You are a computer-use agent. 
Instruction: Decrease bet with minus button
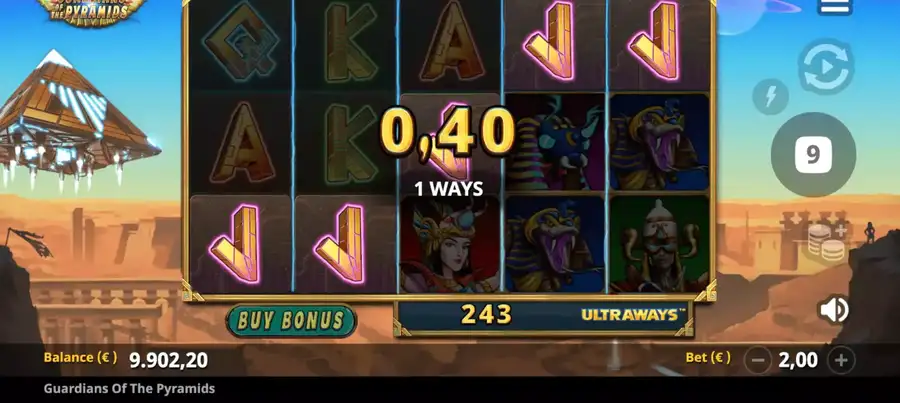758,361
